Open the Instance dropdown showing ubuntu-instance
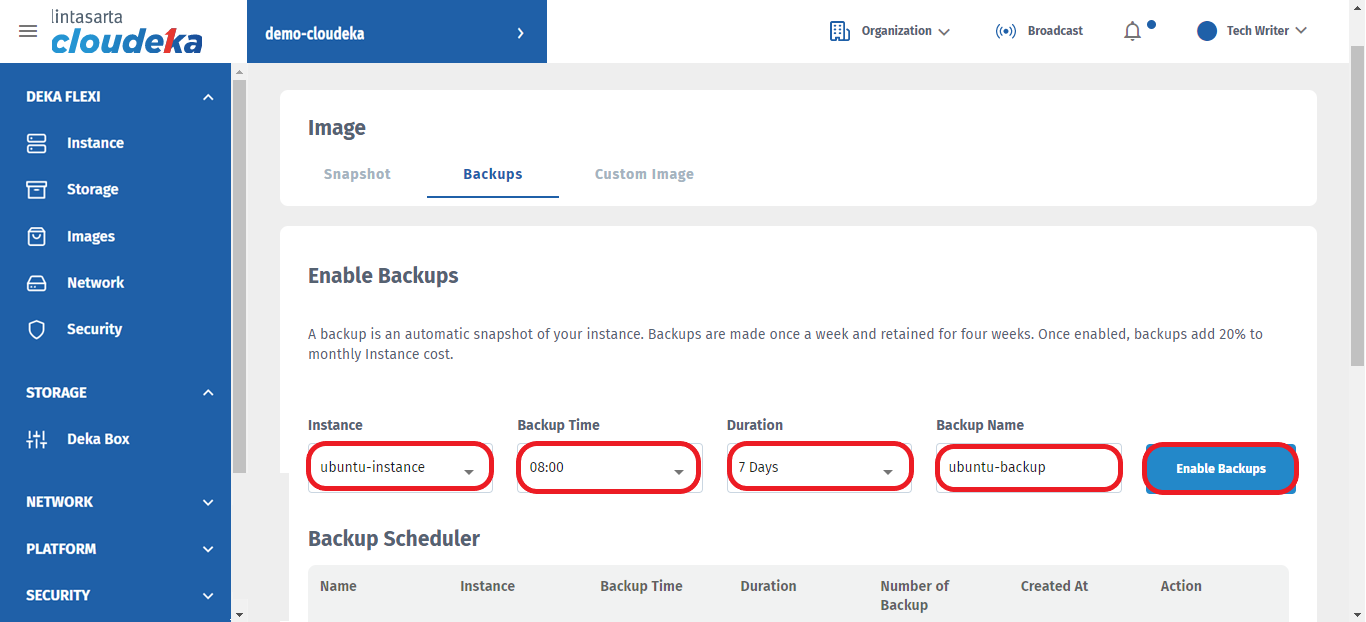This screenshot has height=622, width=1366. 400,468
